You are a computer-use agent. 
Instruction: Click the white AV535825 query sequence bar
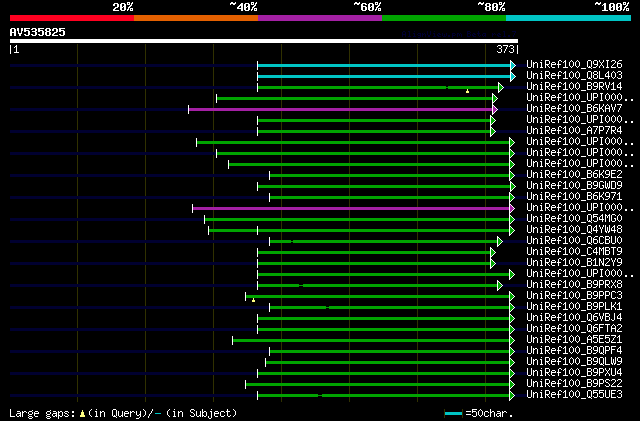264,41
